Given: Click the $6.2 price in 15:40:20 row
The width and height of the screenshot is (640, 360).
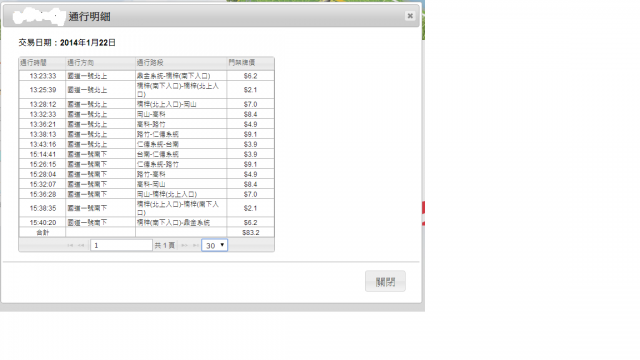Looking at the screenshot, I should pos(250,222).
